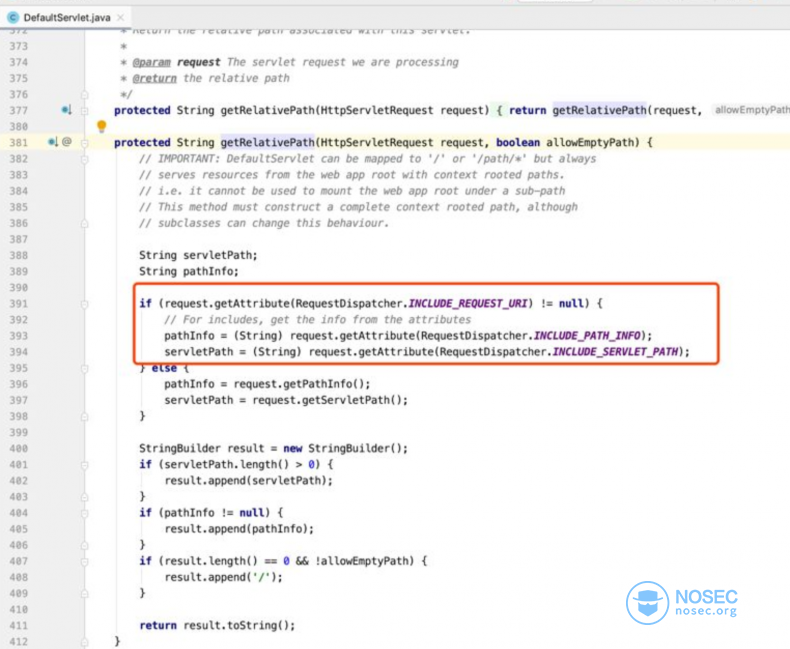Collapse the getRelativePath method at line 381

click(85, 143)
